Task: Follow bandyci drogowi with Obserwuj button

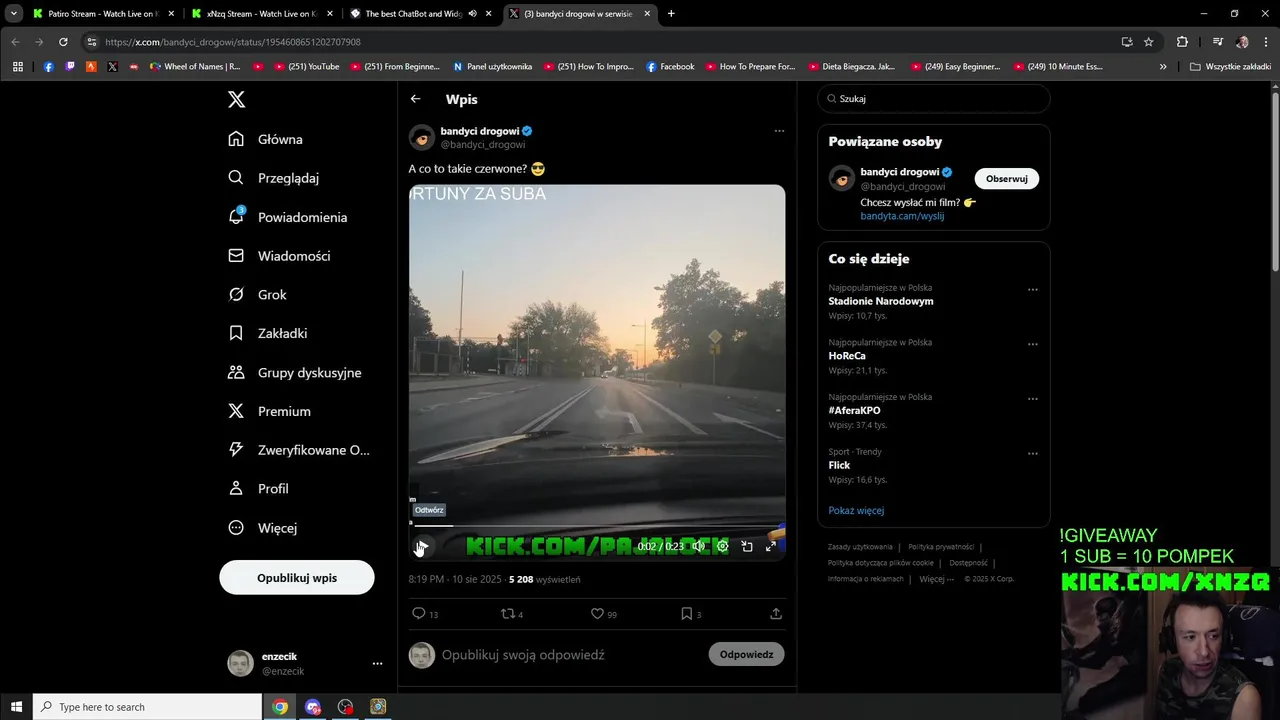Action: click(x=1007, y=179)
